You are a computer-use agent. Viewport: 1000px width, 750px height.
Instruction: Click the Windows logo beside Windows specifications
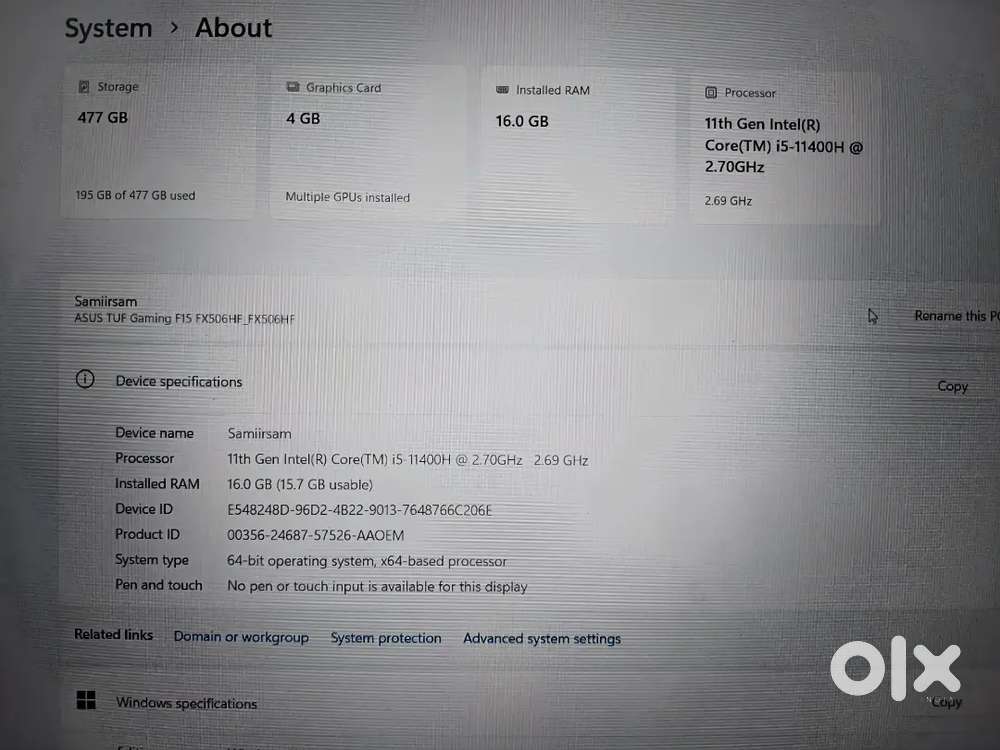pos(86,700)
